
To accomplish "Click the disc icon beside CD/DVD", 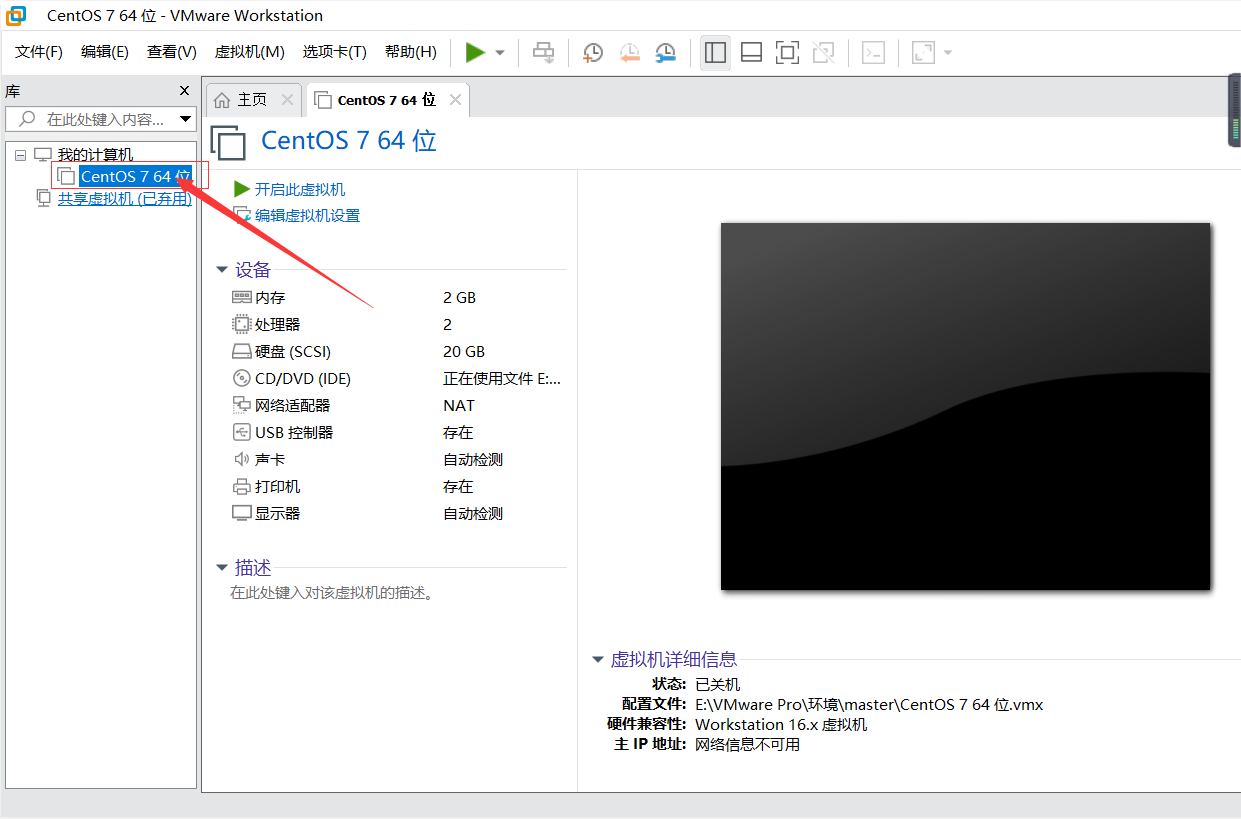I will [241, 378].
